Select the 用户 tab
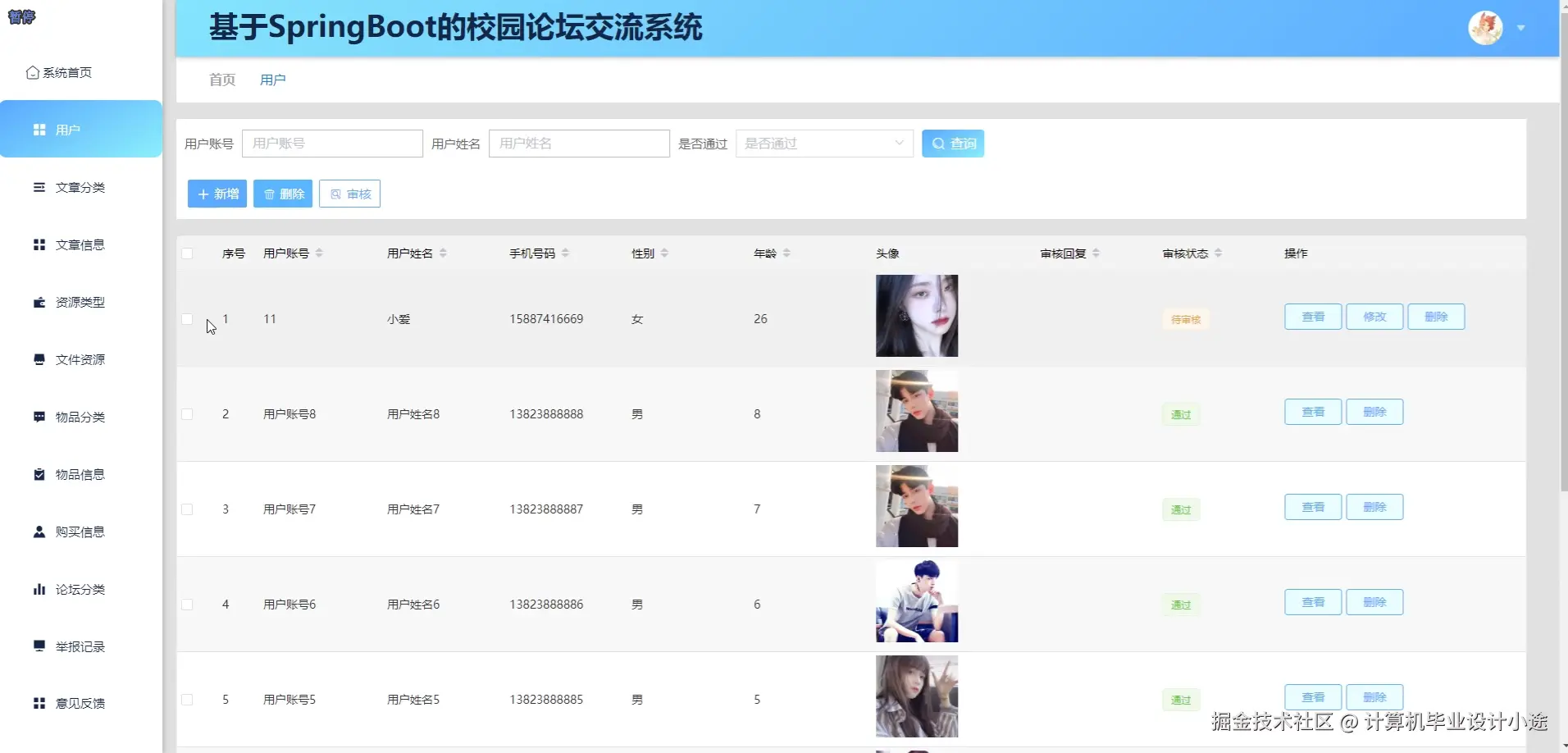Viewport: 1568px width, 753px height. (272, 80)
